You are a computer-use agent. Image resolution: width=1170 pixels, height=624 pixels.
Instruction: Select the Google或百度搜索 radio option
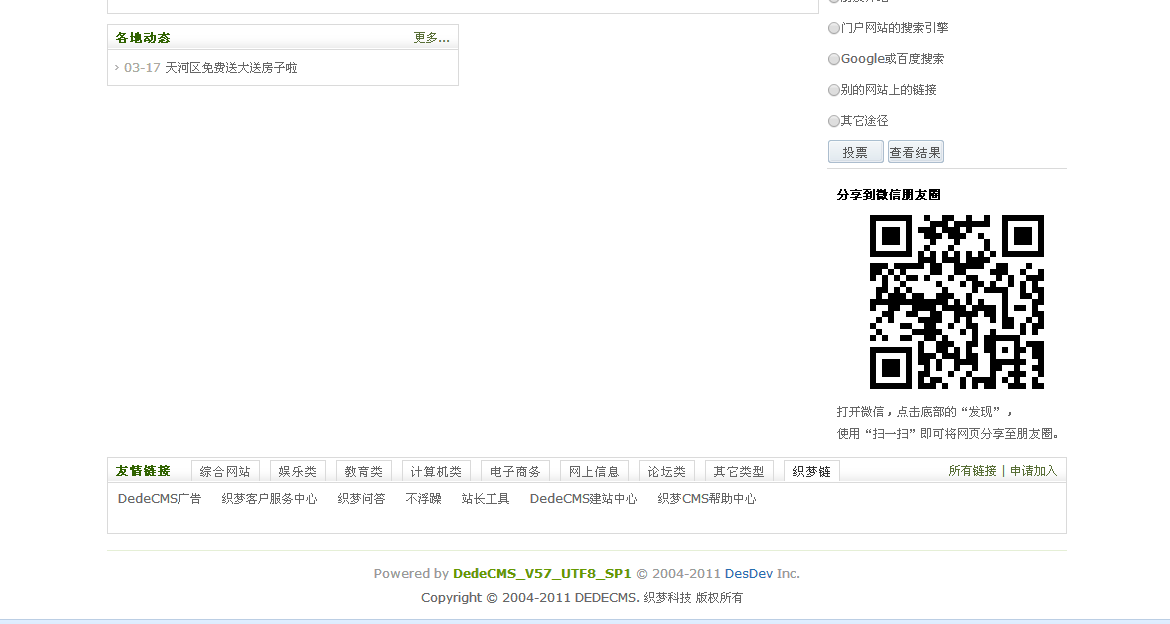click(x=834, y=59)
